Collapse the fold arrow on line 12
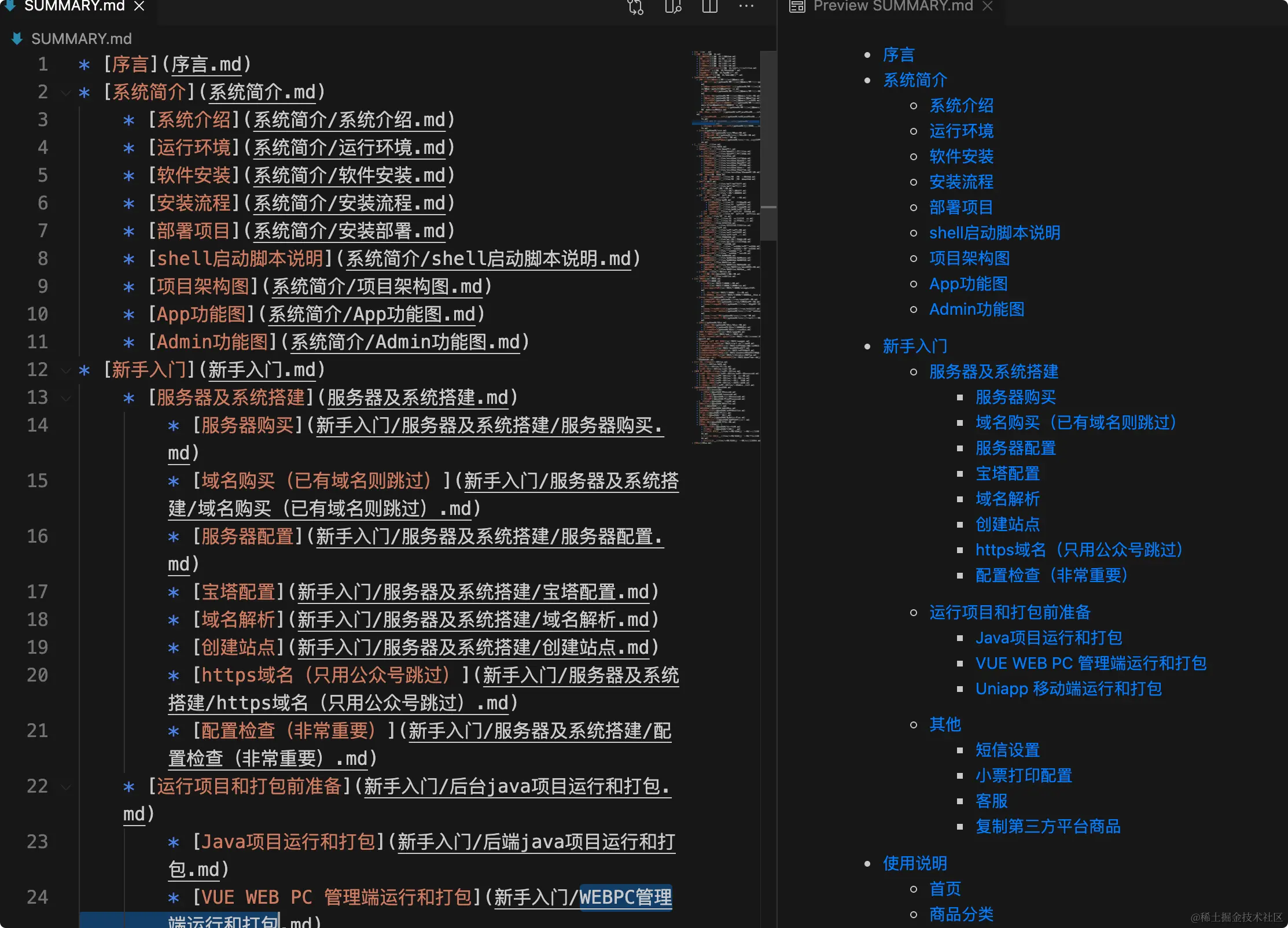Viewport: 1288px width, 928px height. point(66,370)
